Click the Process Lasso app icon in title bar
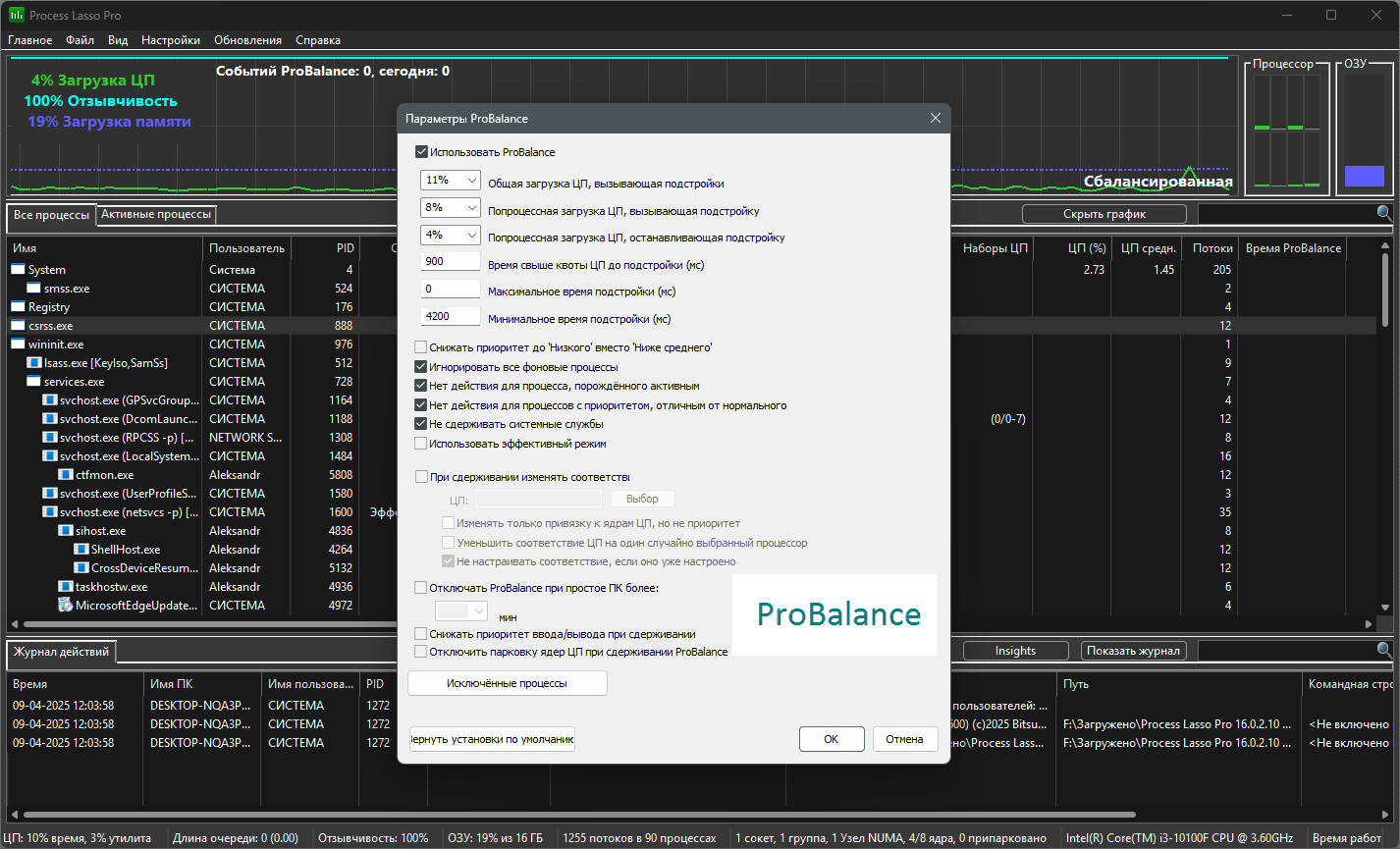 click(17, 15)
